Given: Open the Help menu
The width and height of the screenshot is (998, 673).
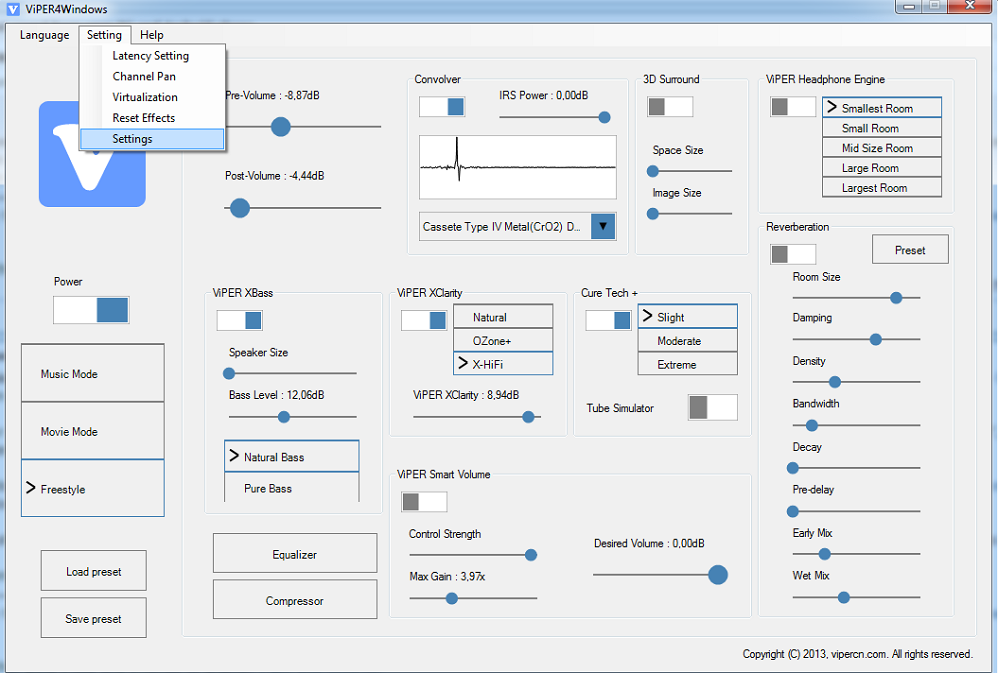Looking at the screenshot, I should point(151,35).
